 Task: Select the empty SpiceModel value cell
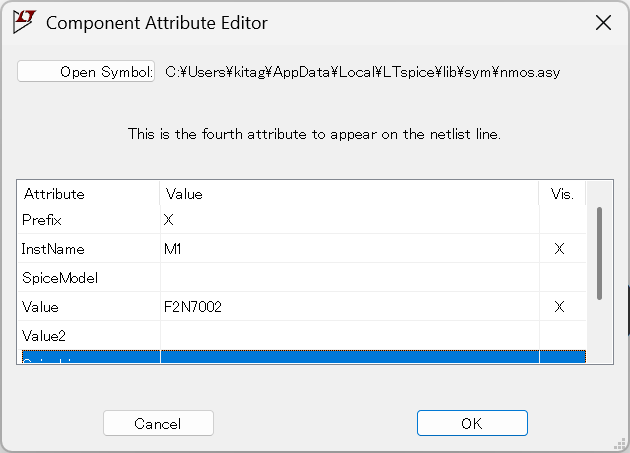pyautogui.click(x=350, y=277)
